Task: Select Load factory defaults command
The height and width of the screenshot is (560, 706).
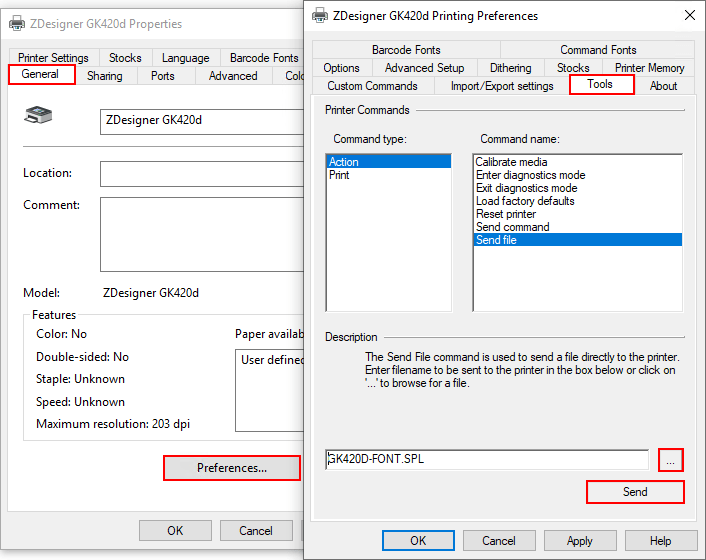Action: (x=578, y=201)
